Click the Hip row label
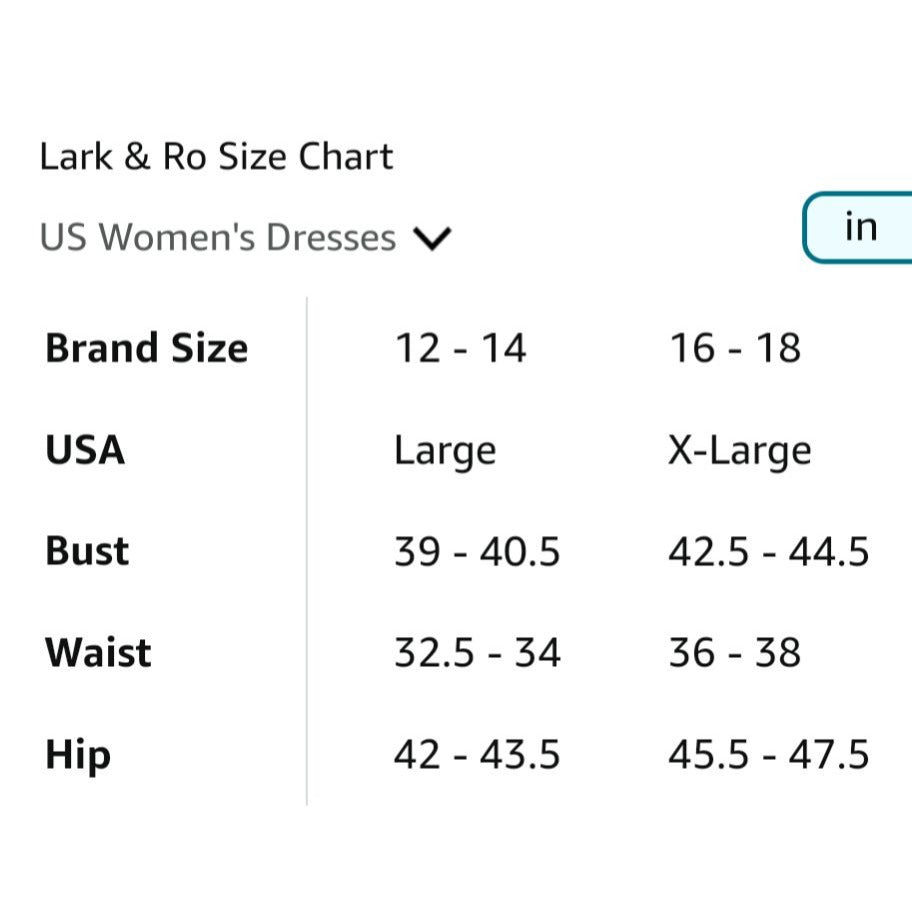The image size is (912, 912). pyautogui.click(x=77, y=755)
